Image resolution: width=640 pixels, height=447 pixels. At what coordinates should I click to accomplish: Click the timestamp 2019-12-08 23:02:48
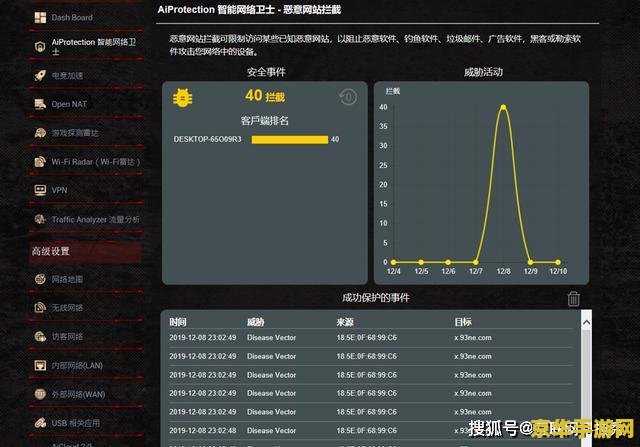click(x=202, y=430)
